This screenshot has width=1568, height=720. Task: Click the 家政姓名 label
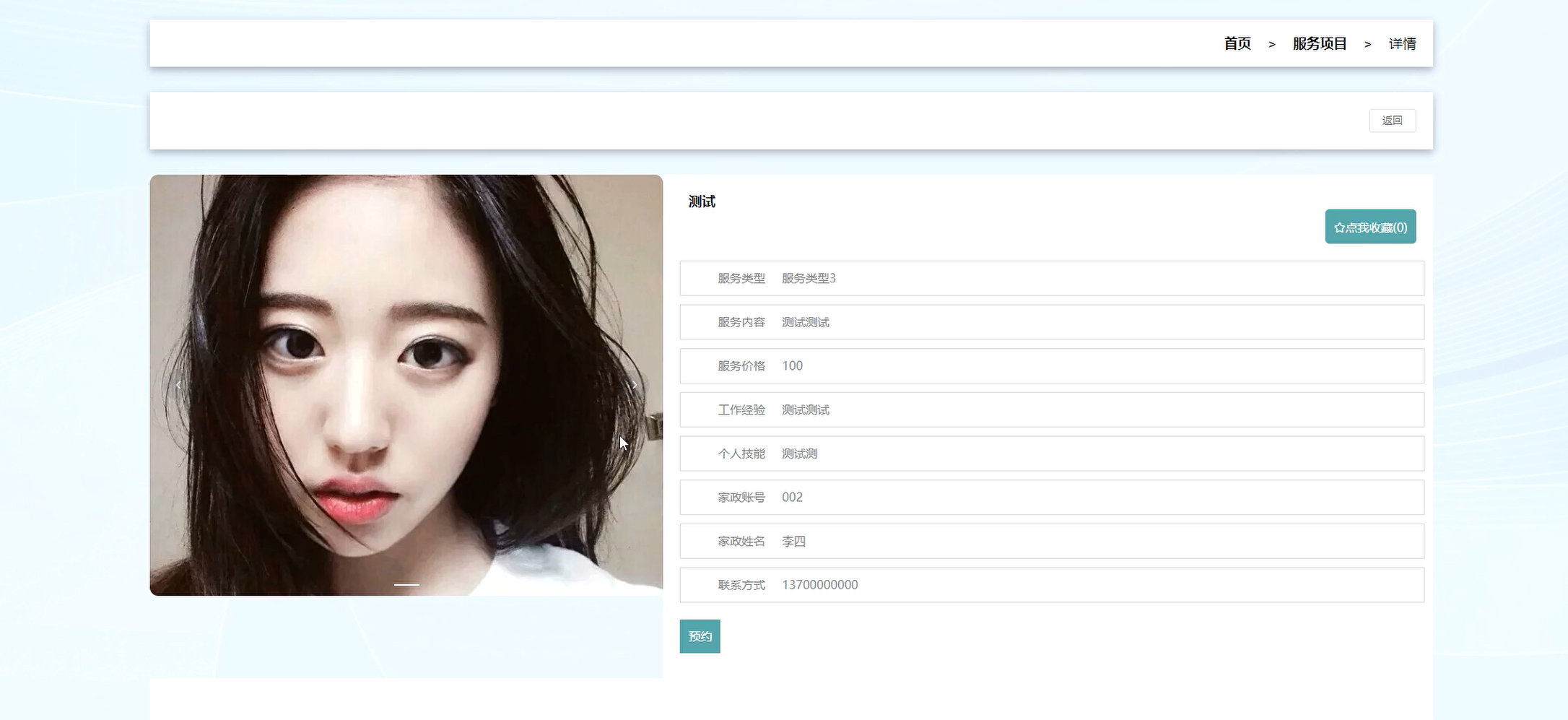point(741,542)
